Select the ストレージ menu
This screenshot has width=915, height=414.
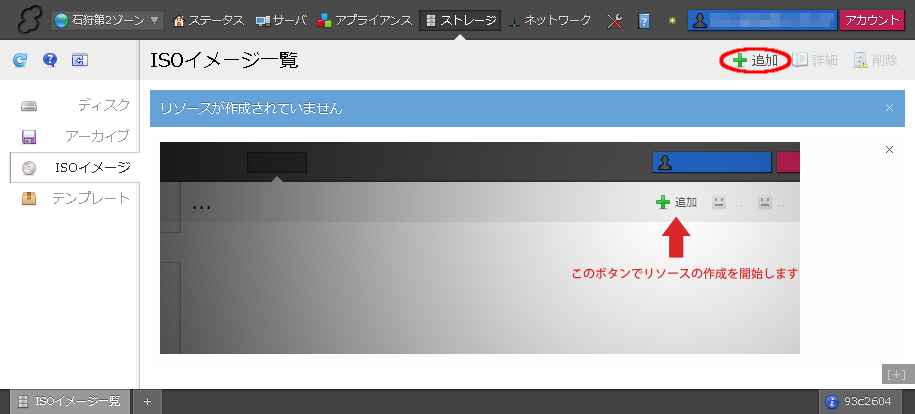[x=460, y=20]
